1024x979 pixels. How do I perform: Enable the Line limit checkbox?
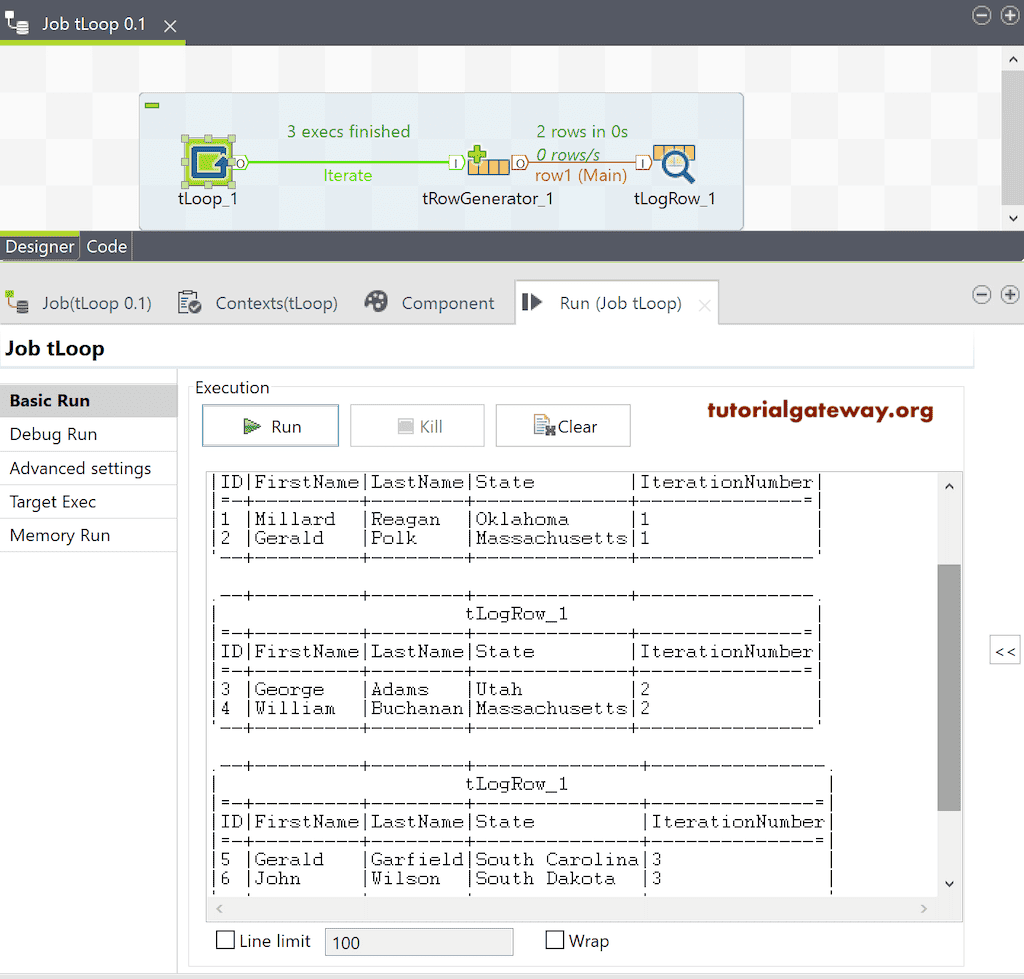tap(225, 940)
